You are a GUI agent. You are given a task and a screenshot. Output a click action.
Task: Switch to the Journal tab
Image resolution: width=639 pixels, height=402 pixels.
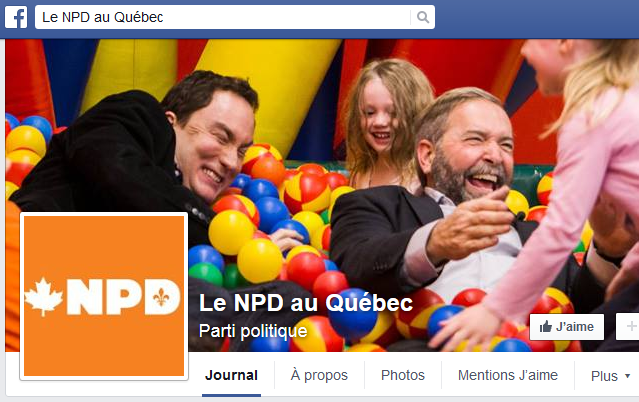[231, 375]
